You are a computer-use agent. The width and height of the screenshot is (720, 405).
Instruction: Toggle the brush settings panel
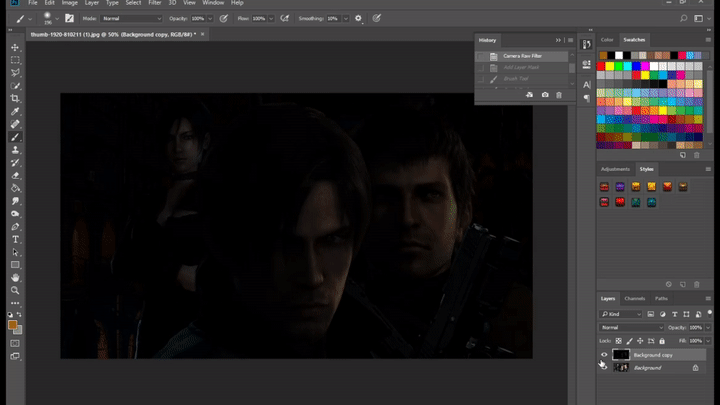69,18
